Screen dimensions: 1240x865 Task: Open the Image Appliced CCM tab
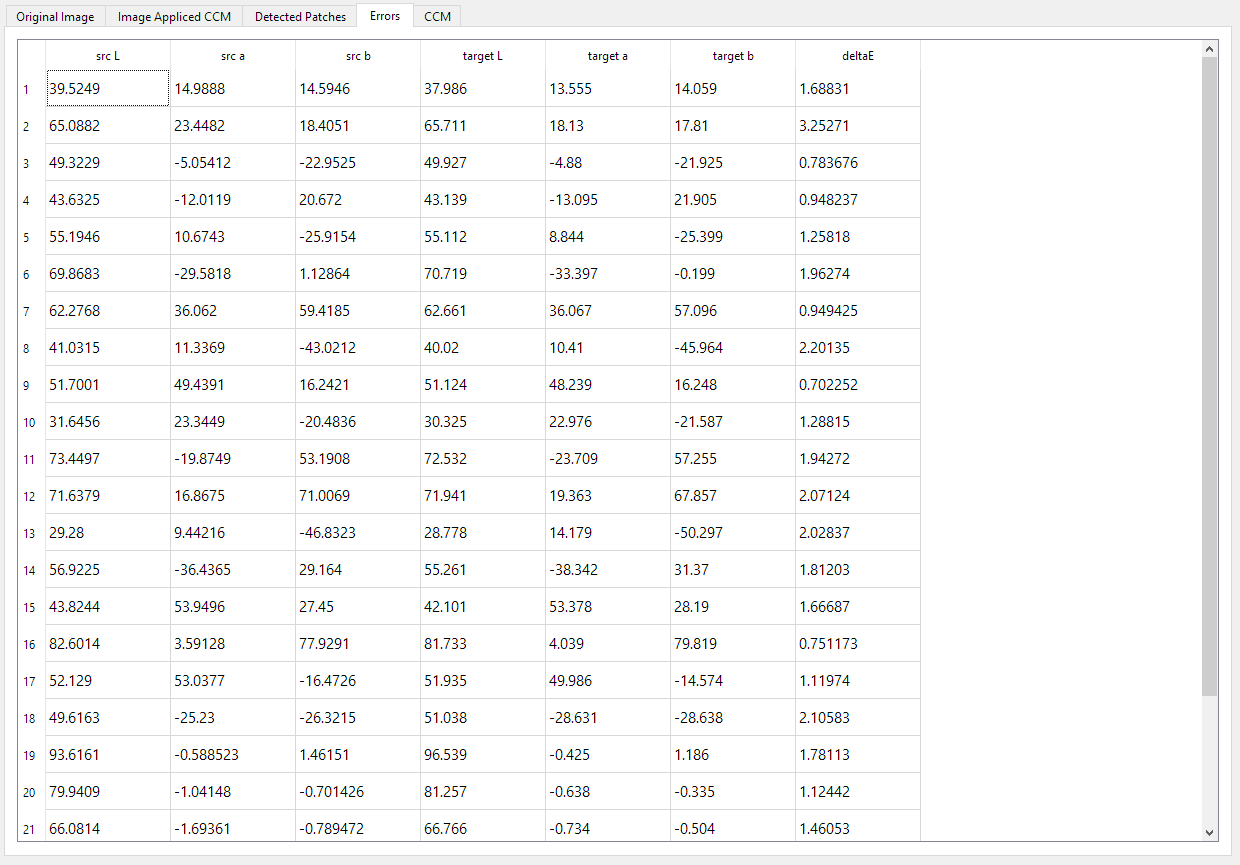tap(174, 16)
